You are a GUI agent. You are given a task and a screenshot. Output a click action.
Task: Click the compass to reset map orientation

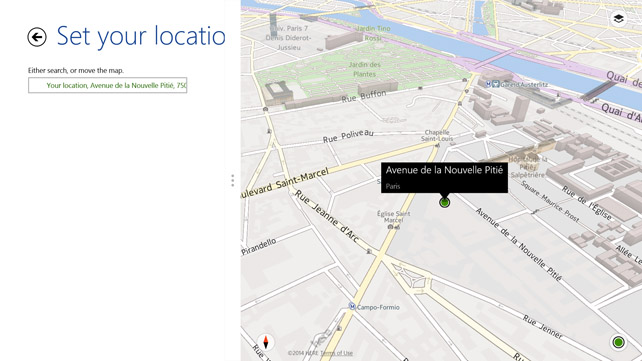tap(266, 342)
